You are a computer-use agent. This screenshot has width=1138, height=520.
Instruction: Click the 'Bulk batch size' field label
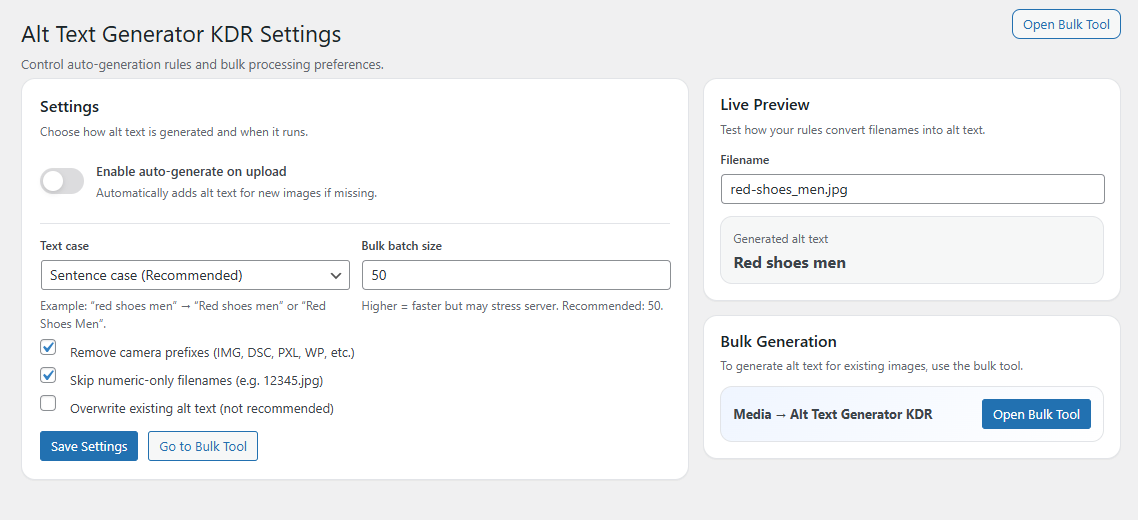point(401,246)
